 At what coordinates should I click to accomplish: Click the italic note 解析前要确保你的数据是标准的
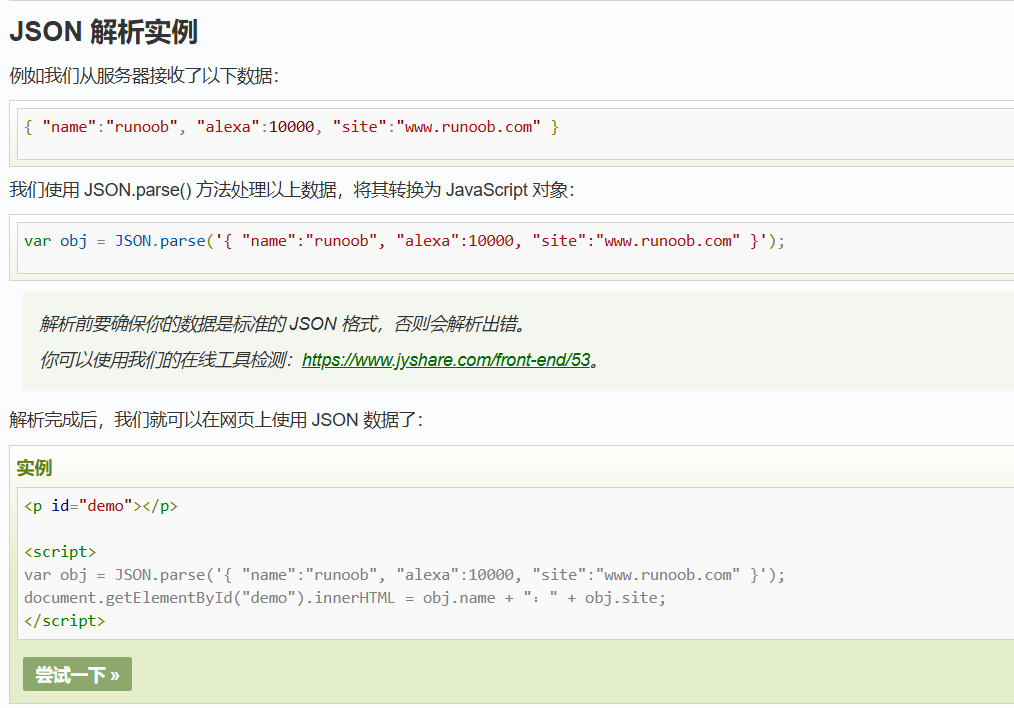(282, 323)
